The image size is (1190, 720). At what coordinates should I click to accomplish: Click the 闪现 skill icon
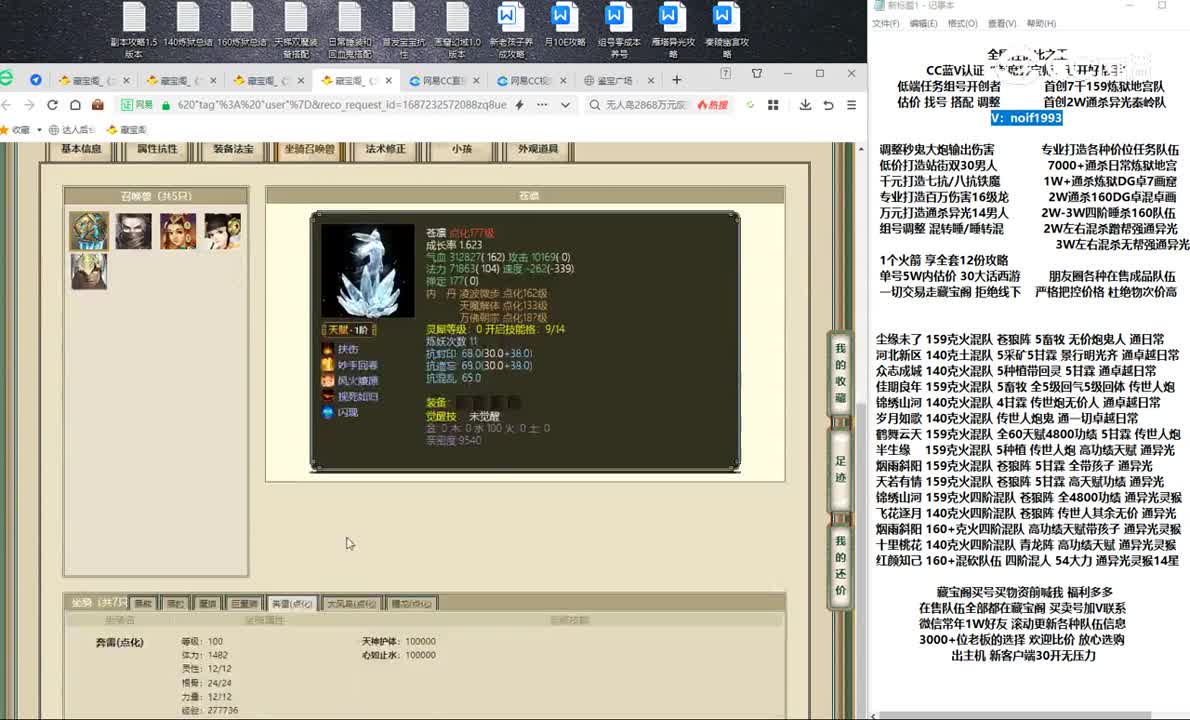[x=327, y=412]
